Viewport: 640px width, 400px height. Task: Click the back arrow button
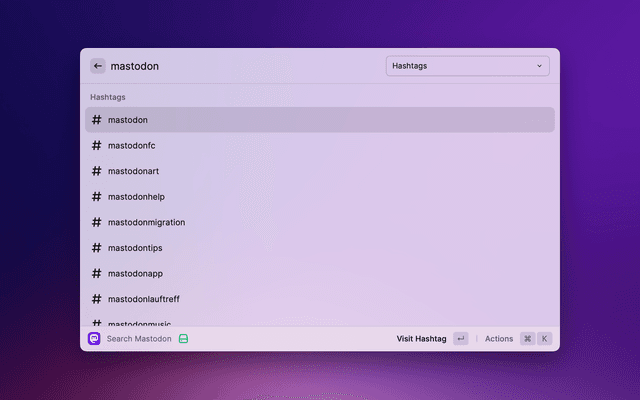coord(98,66)
